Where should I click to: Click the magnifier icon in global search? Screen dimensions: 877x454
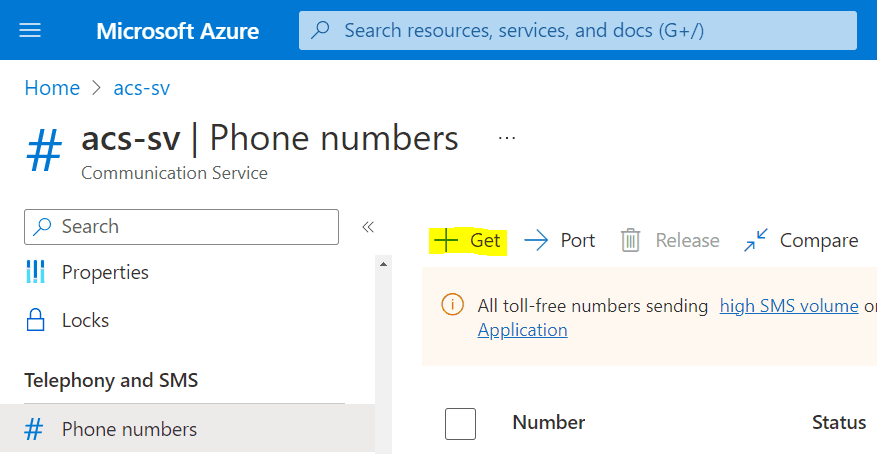[320, 30]
